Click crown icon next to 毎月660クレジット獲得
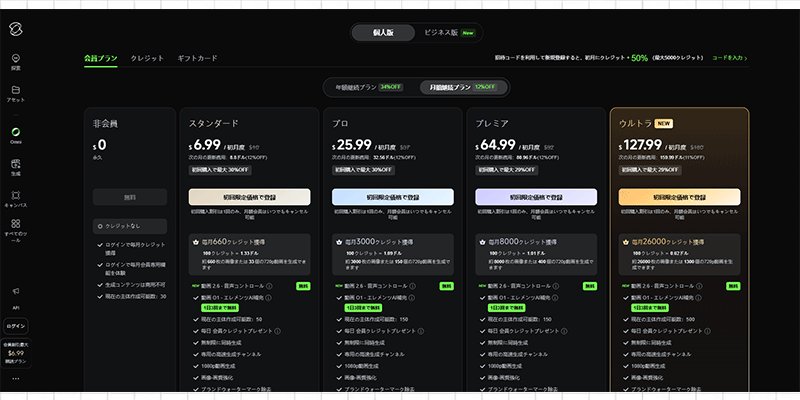 tap(195, 242)
